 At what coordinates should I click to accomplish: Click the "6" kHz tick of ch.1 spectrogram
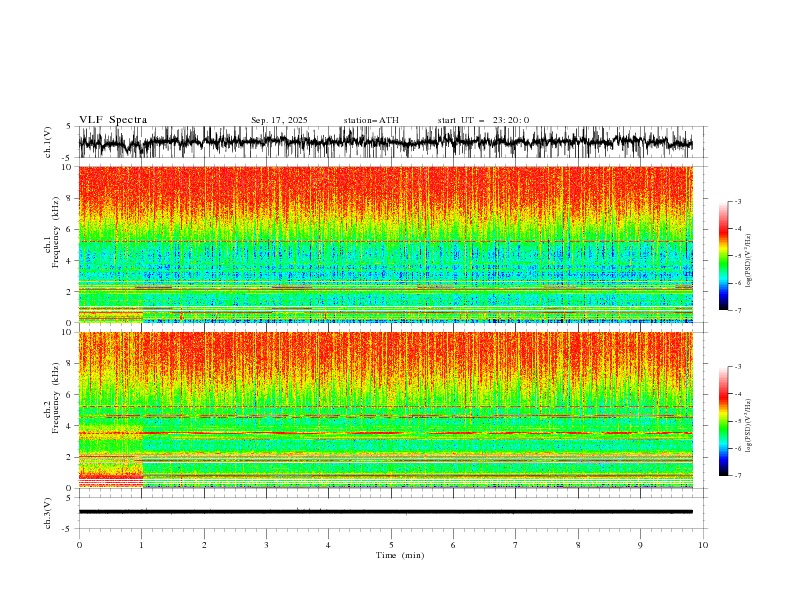(70, 229)
